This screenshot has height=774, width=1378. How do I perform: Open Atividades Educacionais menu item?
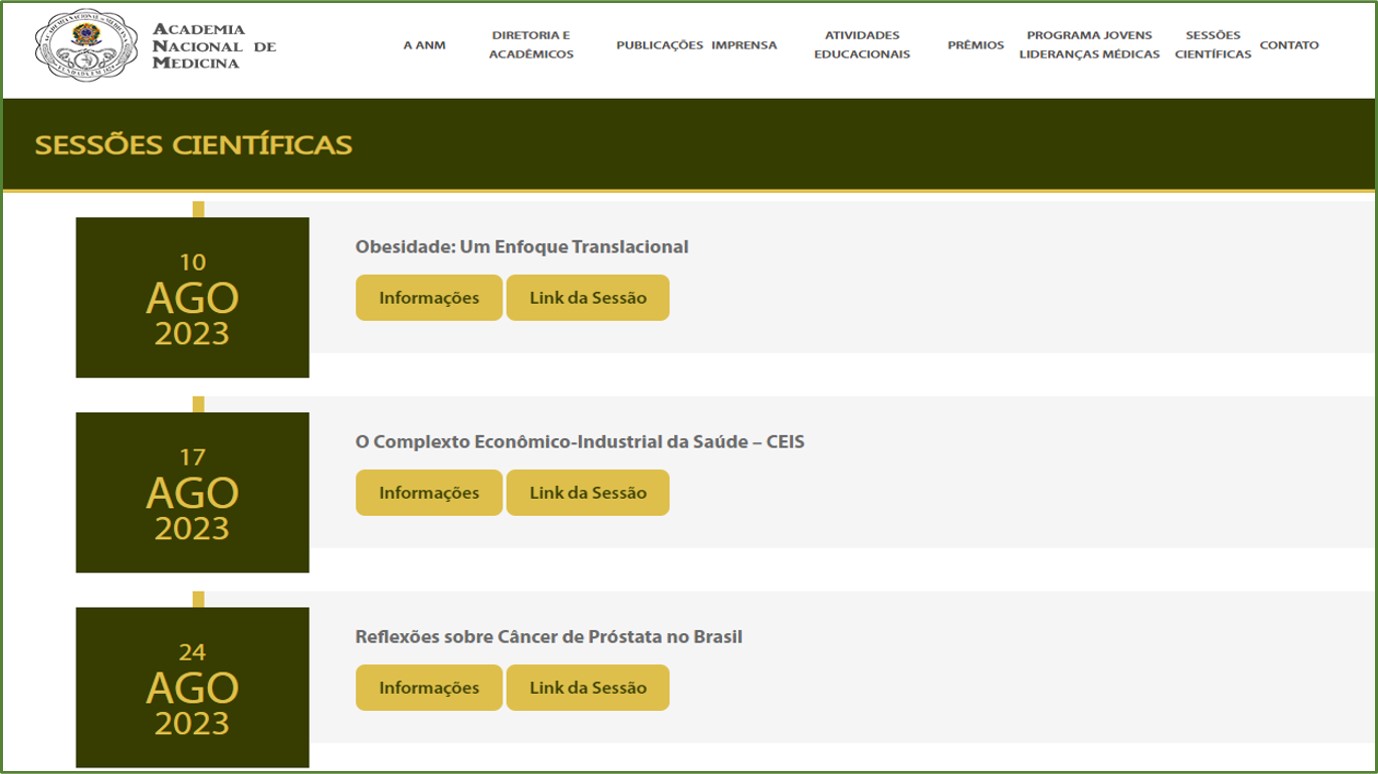tap(862, 45)
